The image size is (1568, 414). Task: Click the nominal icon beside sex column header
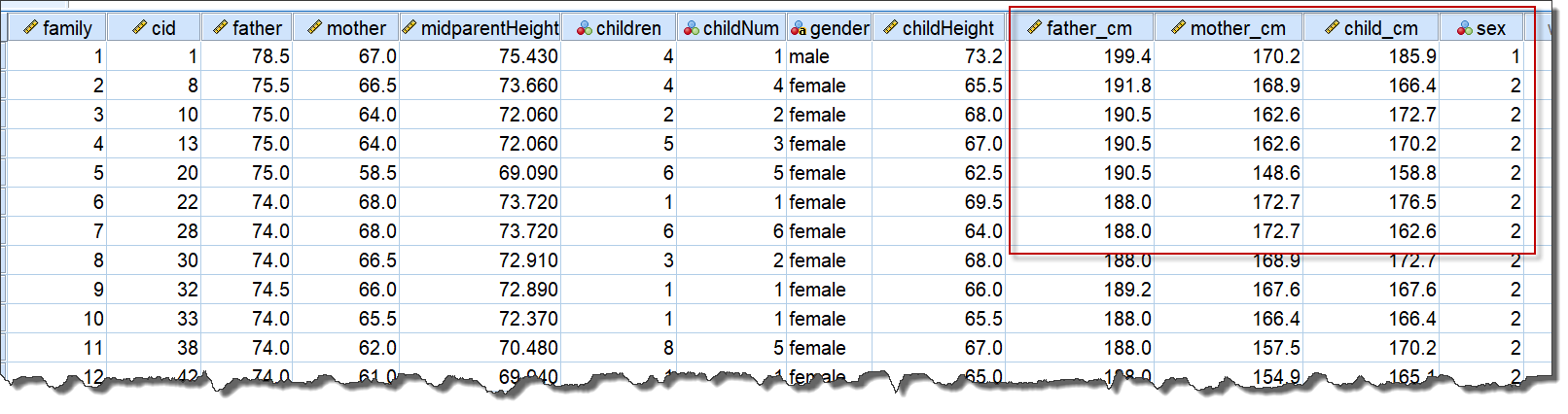1465,28
